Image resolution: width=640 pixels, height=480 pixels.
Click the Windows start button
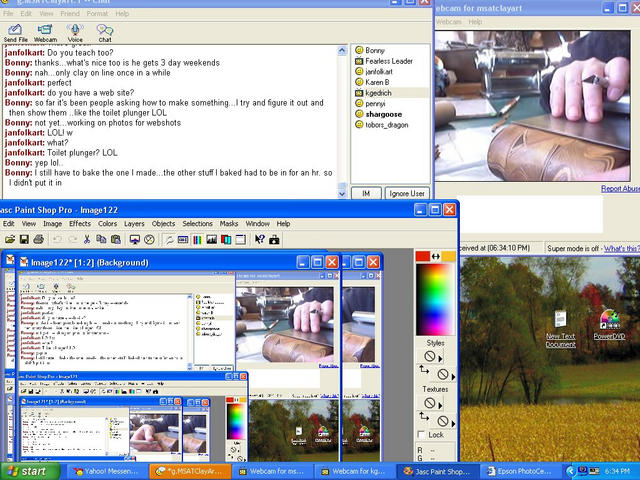[30, 471]
